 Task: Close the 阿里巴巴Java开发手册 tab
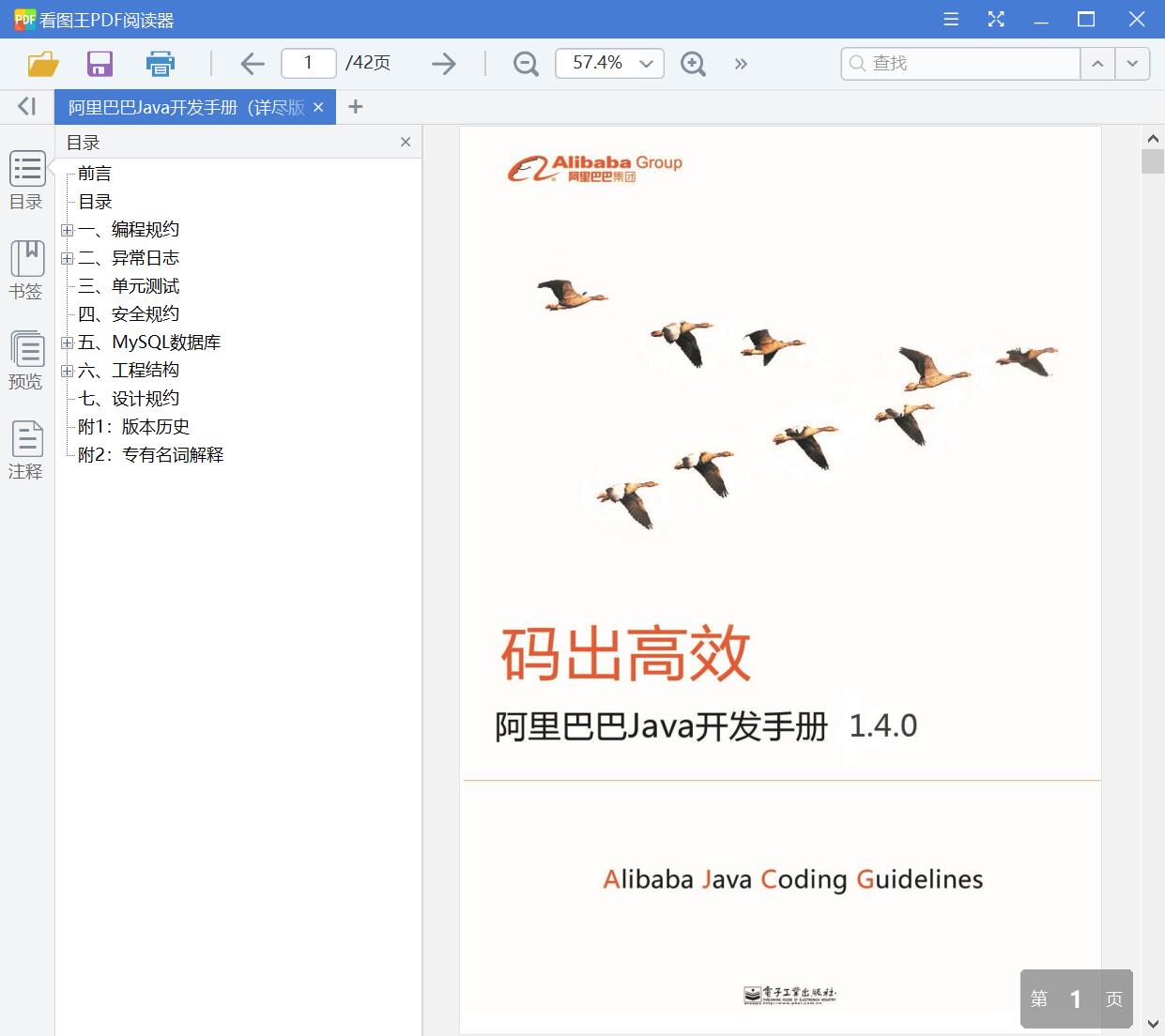coord(318,108)
